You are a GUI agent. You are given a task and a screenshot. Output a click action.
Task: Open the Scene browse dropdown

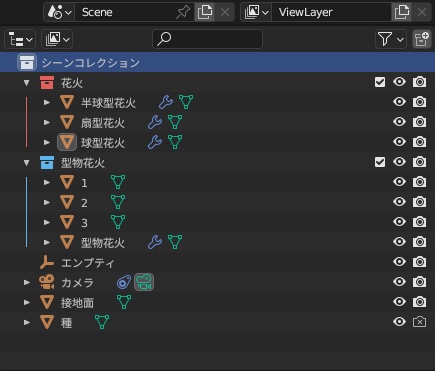pos(59,12)
